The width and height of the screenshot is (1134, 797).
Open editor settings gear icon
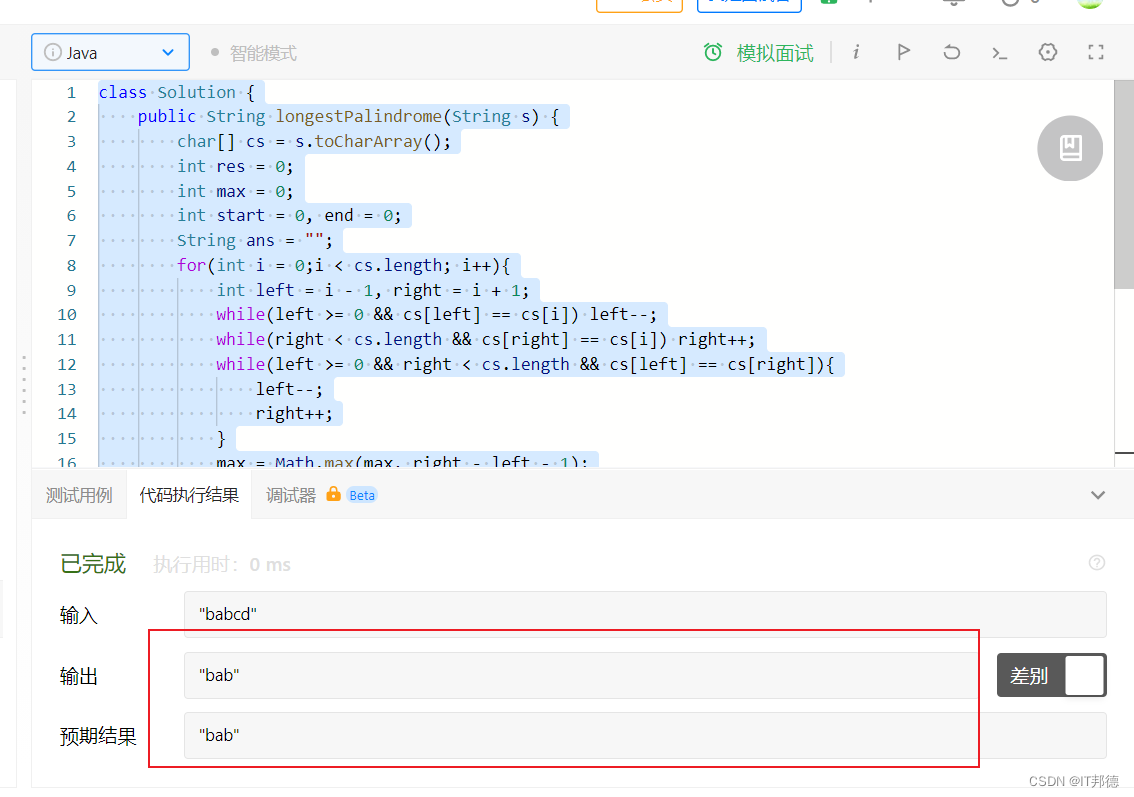1048,52
